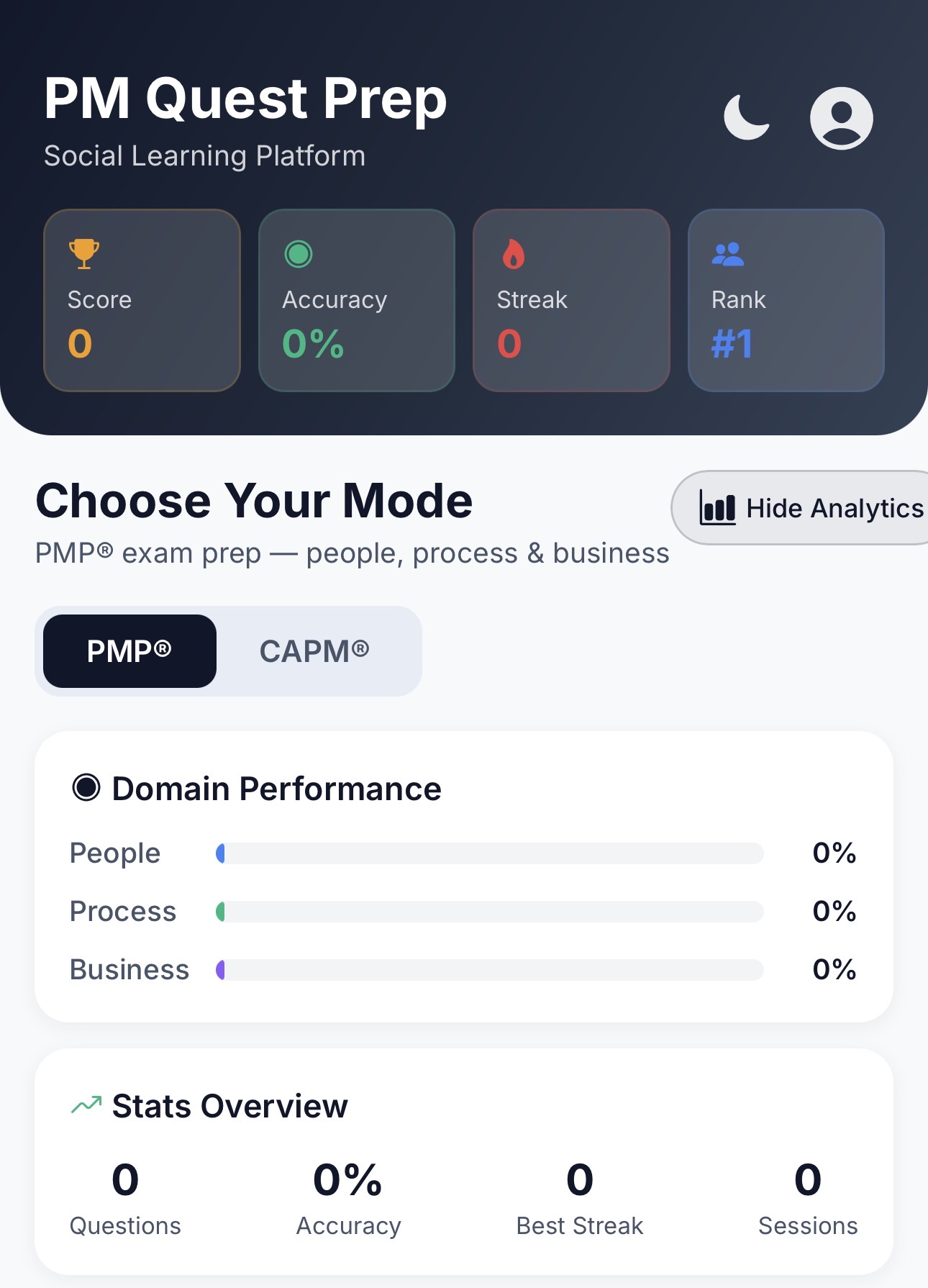Click the Stats Overview trend arrow icon
Viewport: 928px width, 1288px height.
click(86, 1105)
